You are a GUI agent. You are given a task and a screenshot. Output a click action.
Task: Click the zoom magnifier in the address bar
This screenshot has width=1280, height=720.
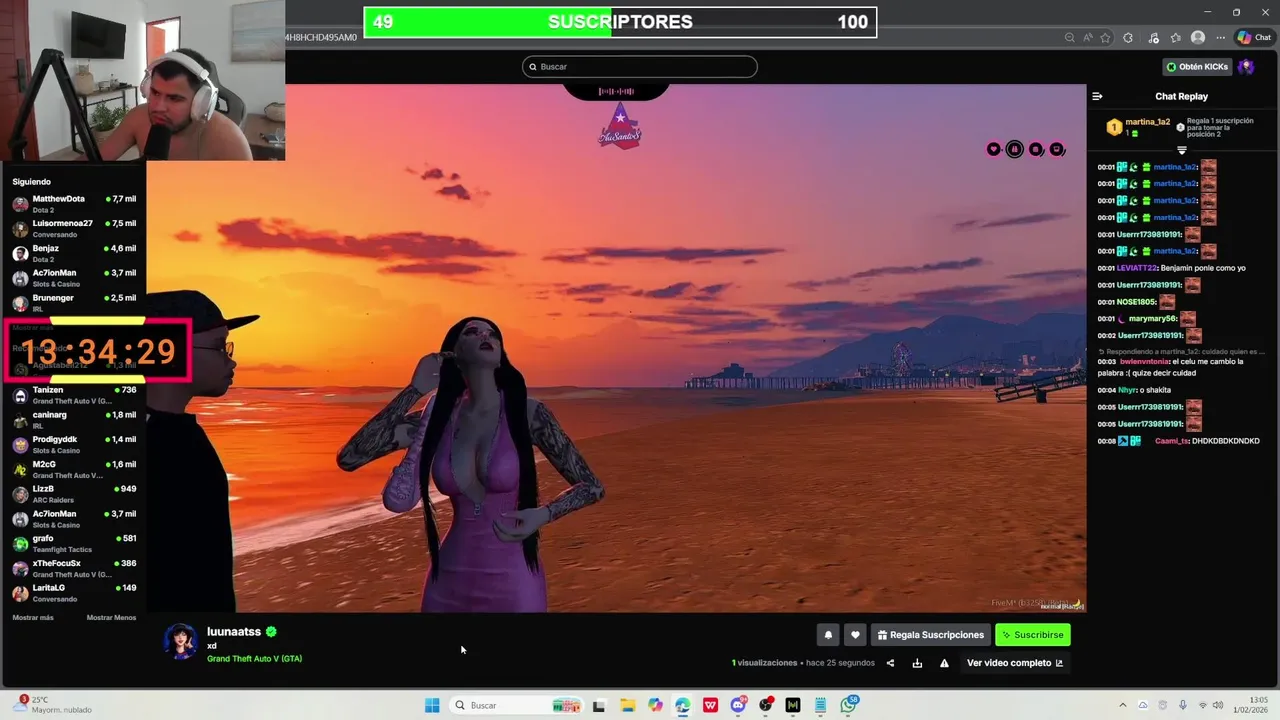(x=1070, y=38)
